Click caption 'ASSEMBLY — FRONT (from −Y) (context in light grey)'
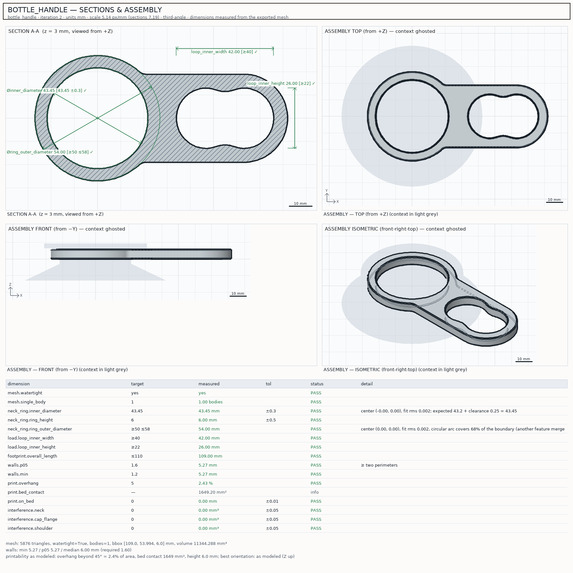The width and height of the screenshot is (573, 573). point(67,370)
